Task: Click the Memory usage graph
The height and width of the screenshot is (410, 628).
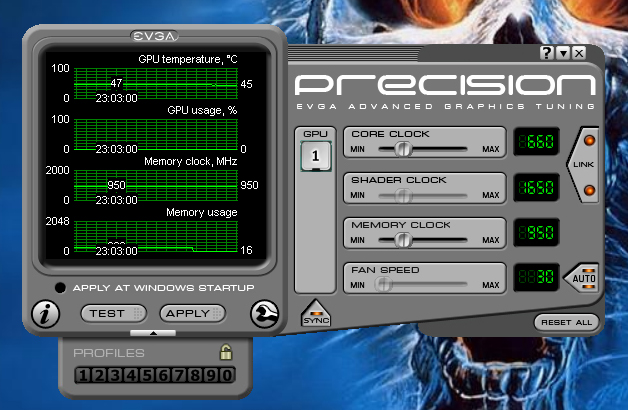Action: [156, 236]
